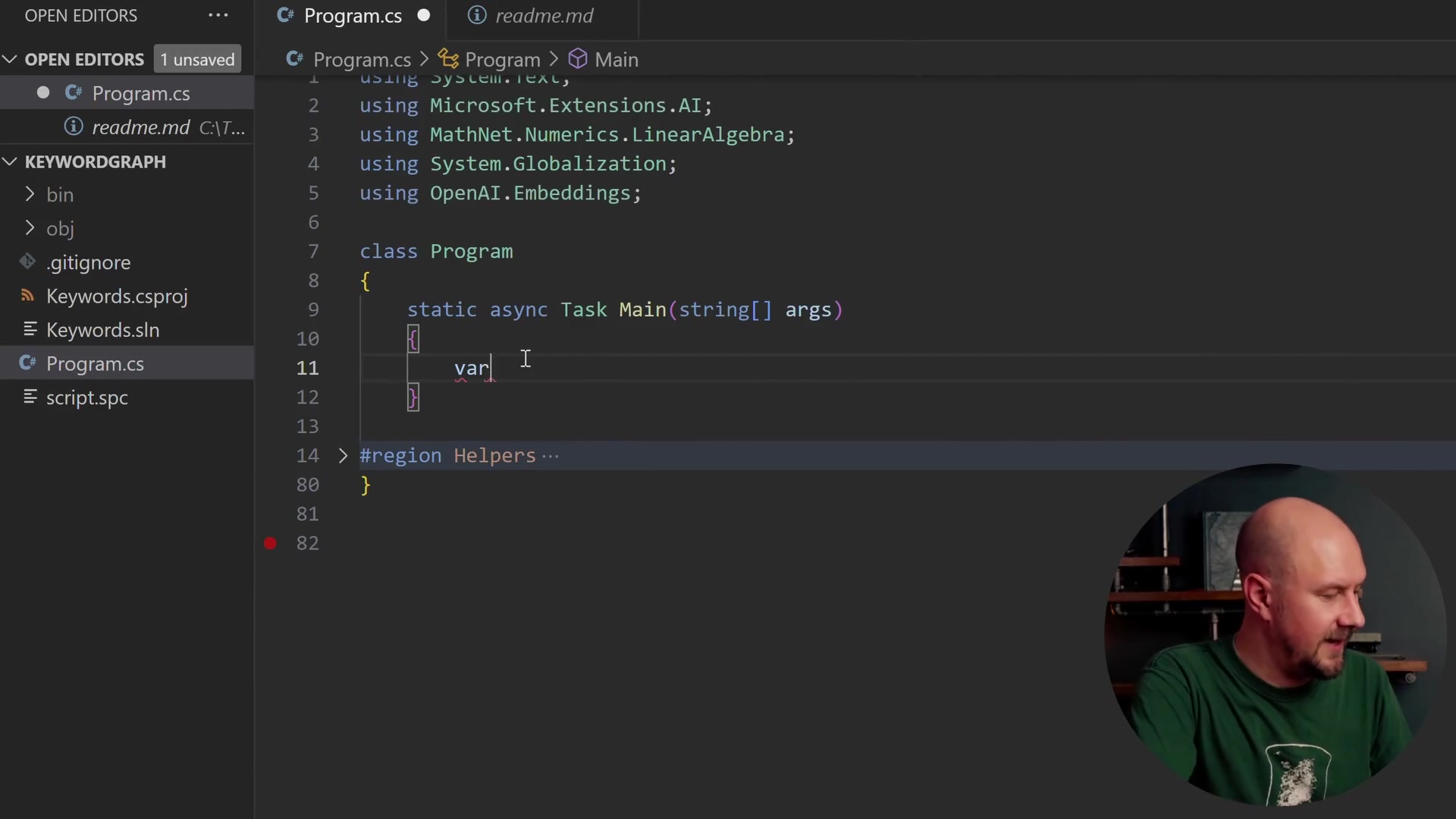This screenshot has height=819, width=1456.
Task: Expand the Helpers region on line 14
Action: (343, 455)
